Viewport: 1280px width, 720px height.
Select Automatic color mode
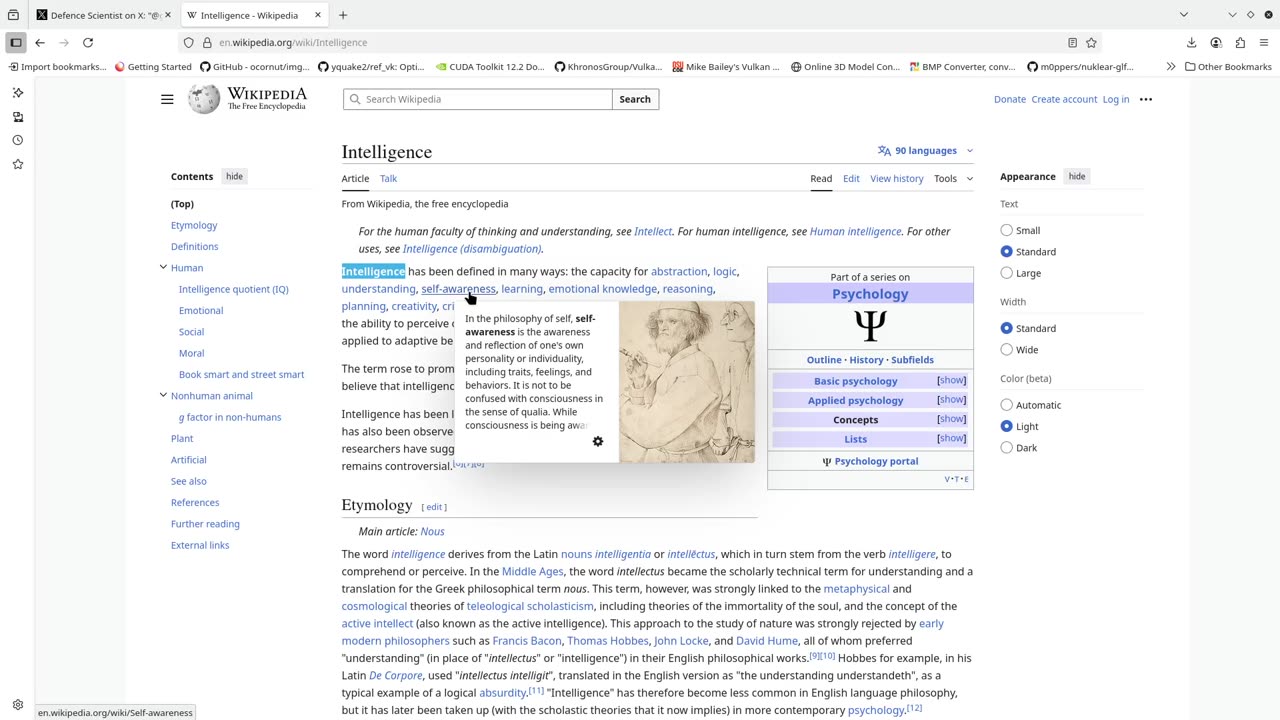coord(1006,405)
